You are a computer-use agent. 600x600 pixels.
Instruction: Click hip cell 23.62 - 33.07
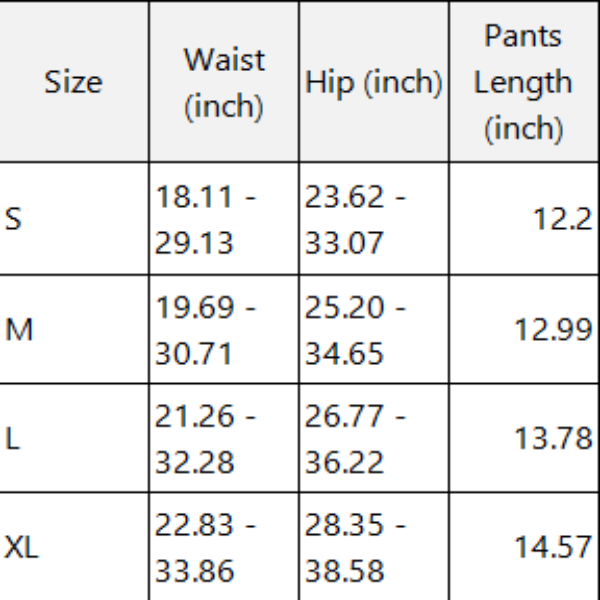tap(373, 219)
